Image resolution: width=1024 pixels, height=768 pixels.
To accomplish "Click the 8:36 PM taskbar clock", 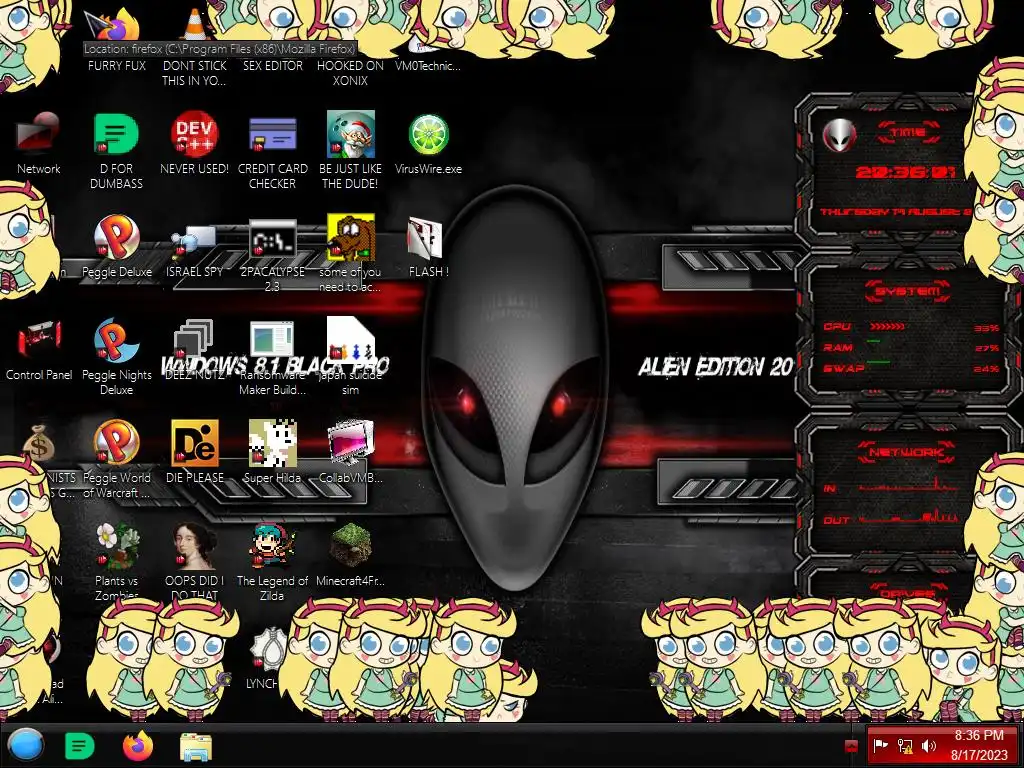I will point(979,745).
